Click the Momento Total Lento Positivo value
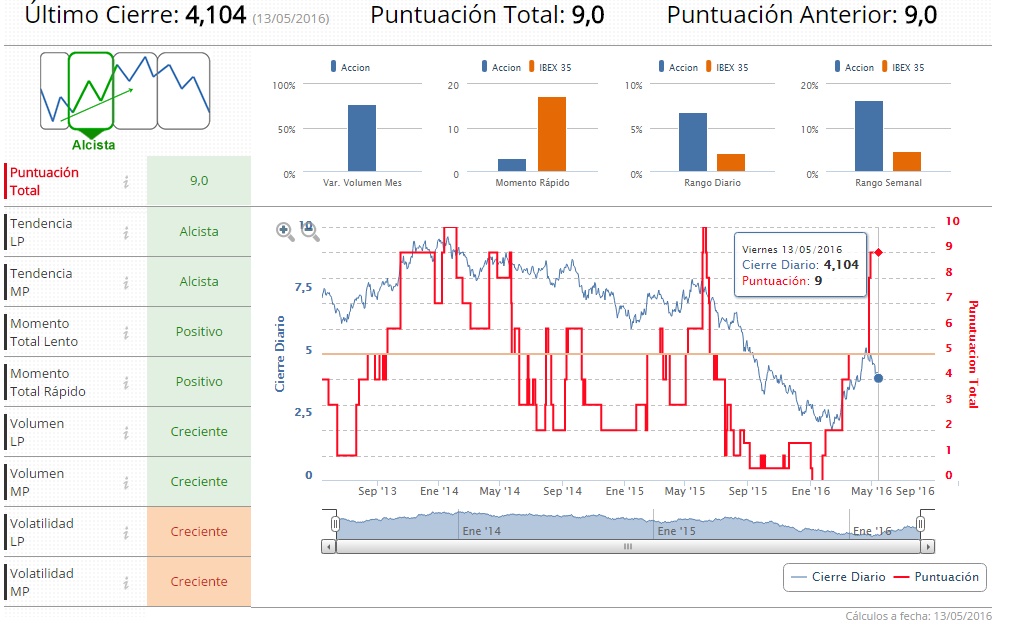This screenshot has width=1013, height=627. 199,331
